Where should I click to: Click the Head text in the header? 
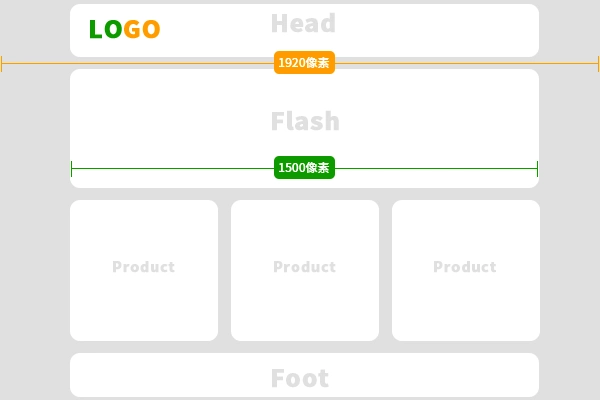coord(303,23)
